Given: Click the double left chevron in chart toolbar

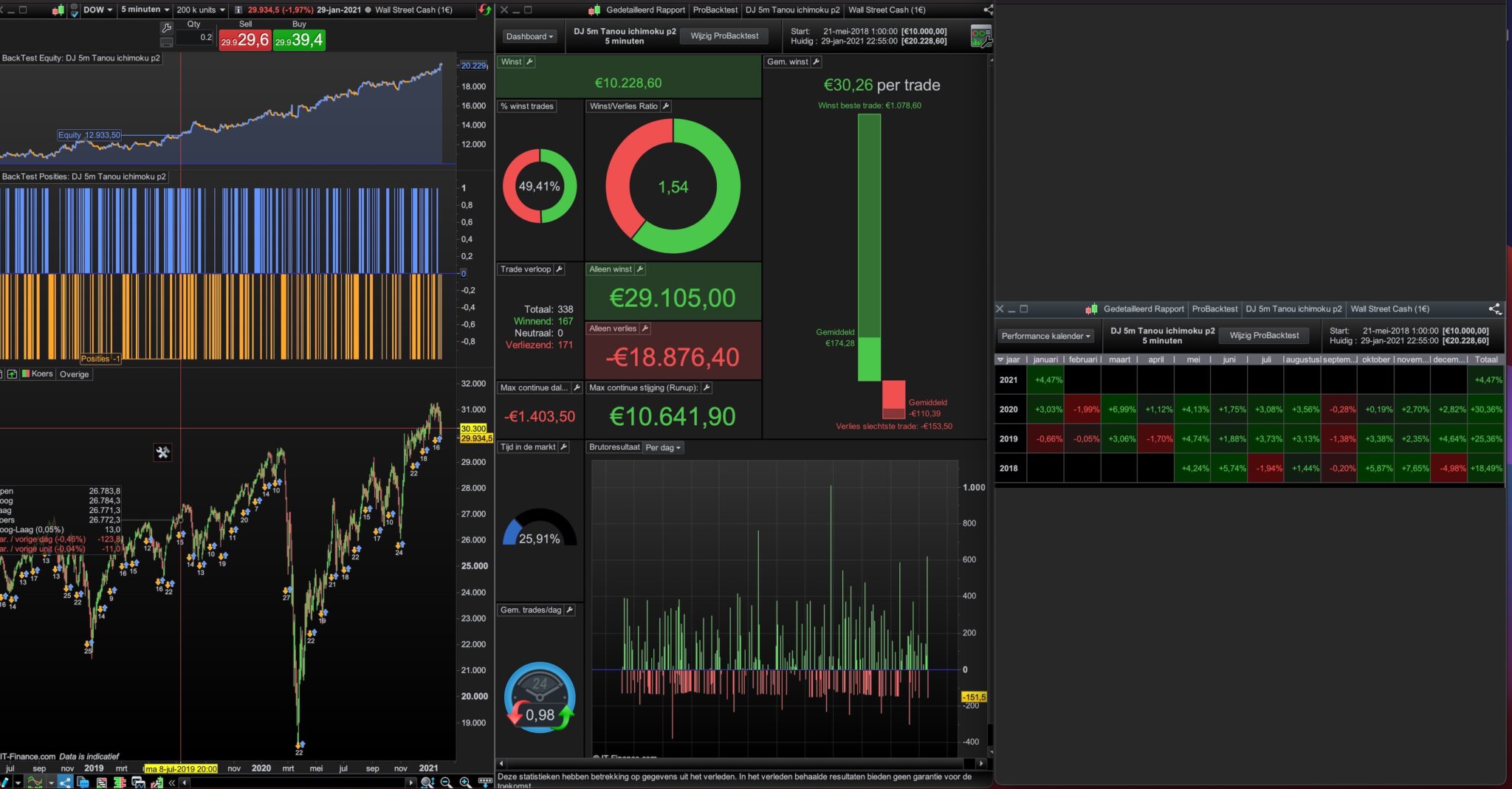Looking at the screenshot, I should tap(172, 782).
